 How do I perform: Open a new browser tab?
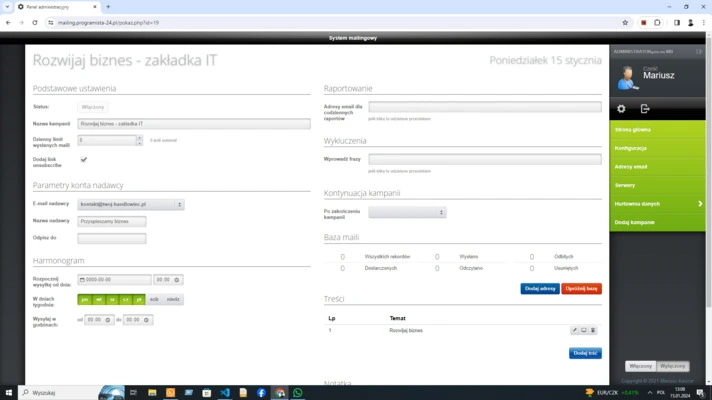tap(108, 7)
